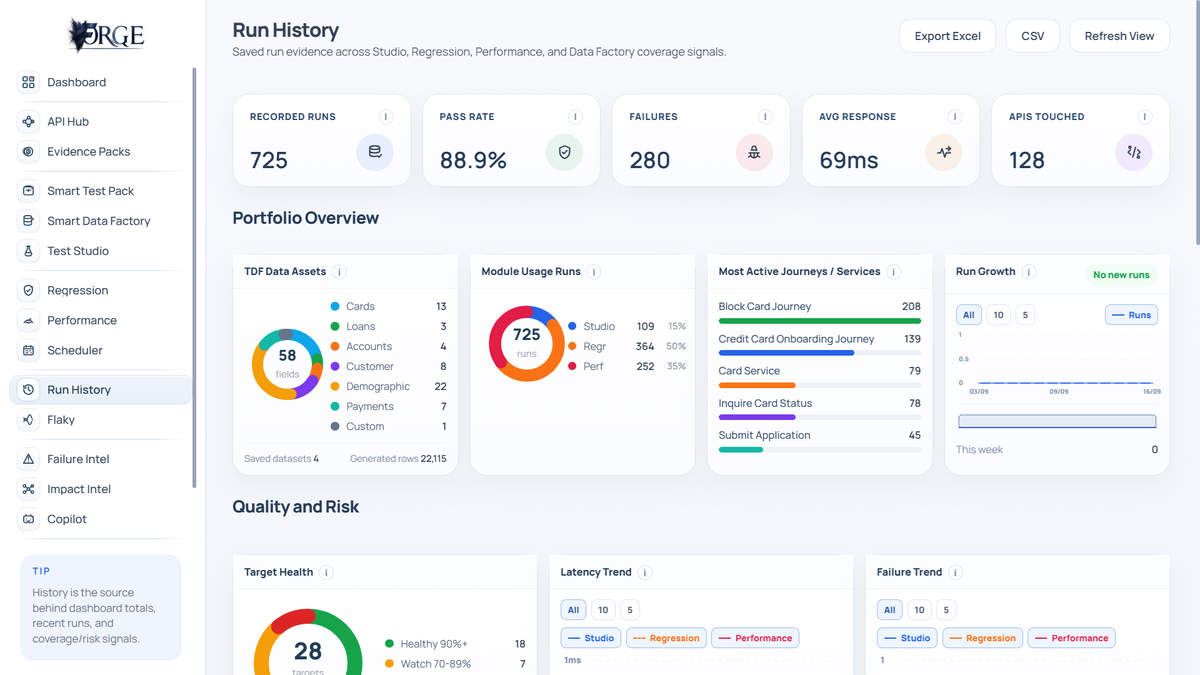Click the 58 fields donut chart

pyautogui.click(x=287, y=364)
